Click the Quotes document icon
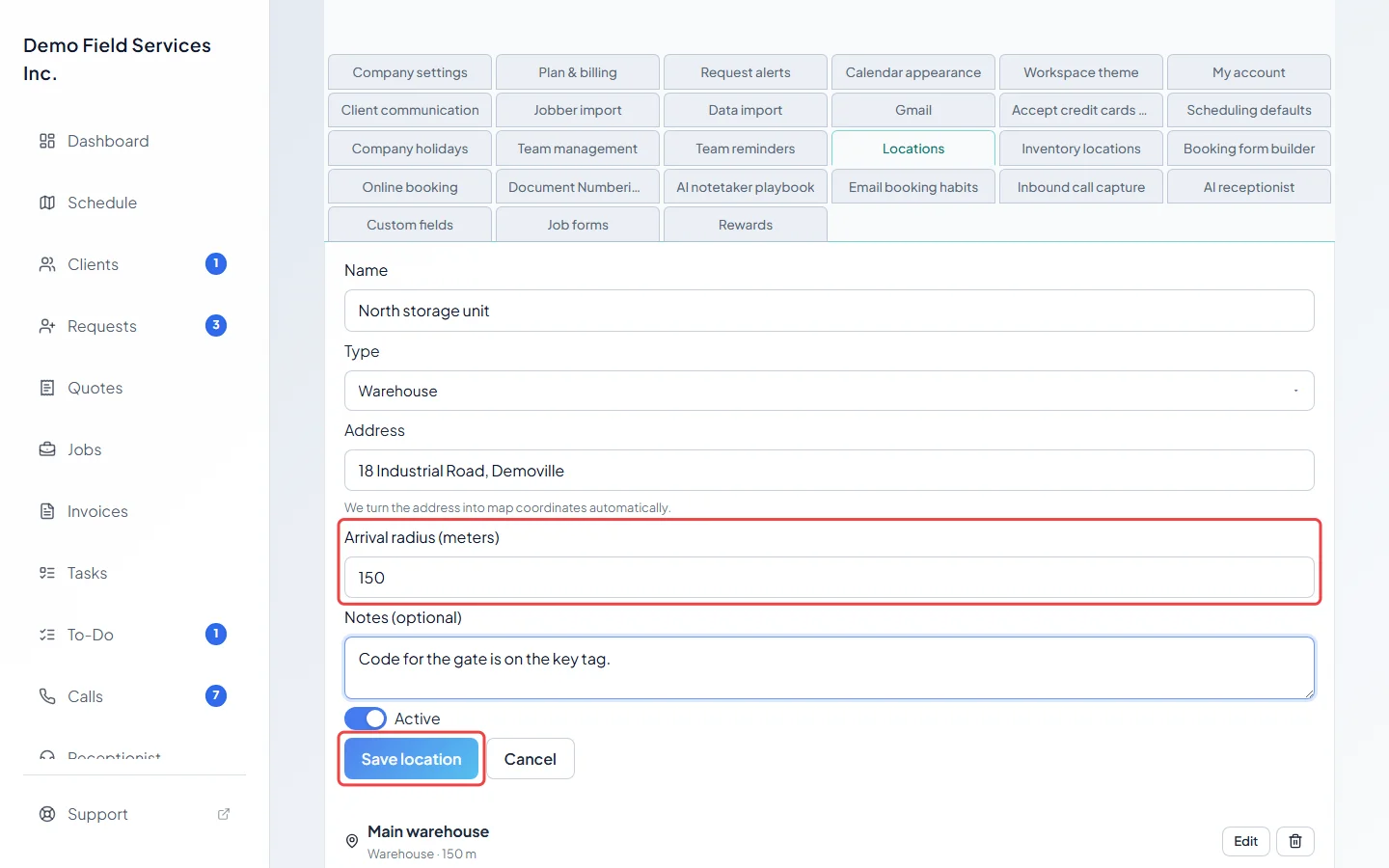 (x=47, y=388)
